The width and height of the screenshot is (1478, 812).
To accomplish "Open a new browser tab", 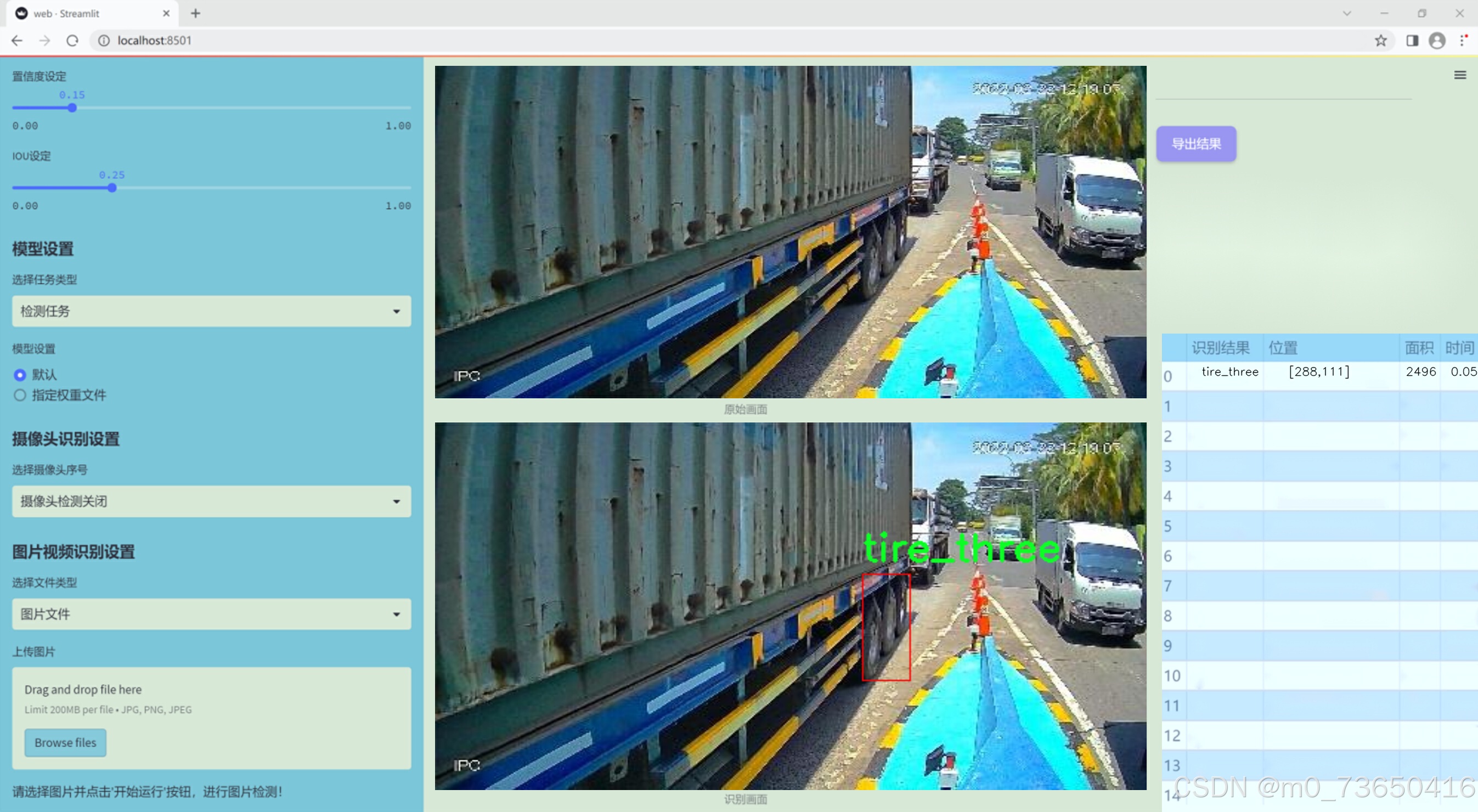I will click(196, 13).
